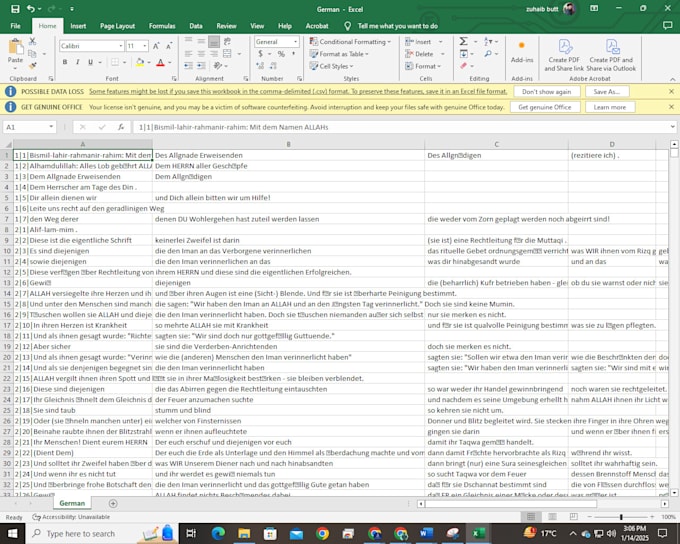Select the German sheet tab
680x544 pixels.
pyautogui.click(x=72, y=503)
